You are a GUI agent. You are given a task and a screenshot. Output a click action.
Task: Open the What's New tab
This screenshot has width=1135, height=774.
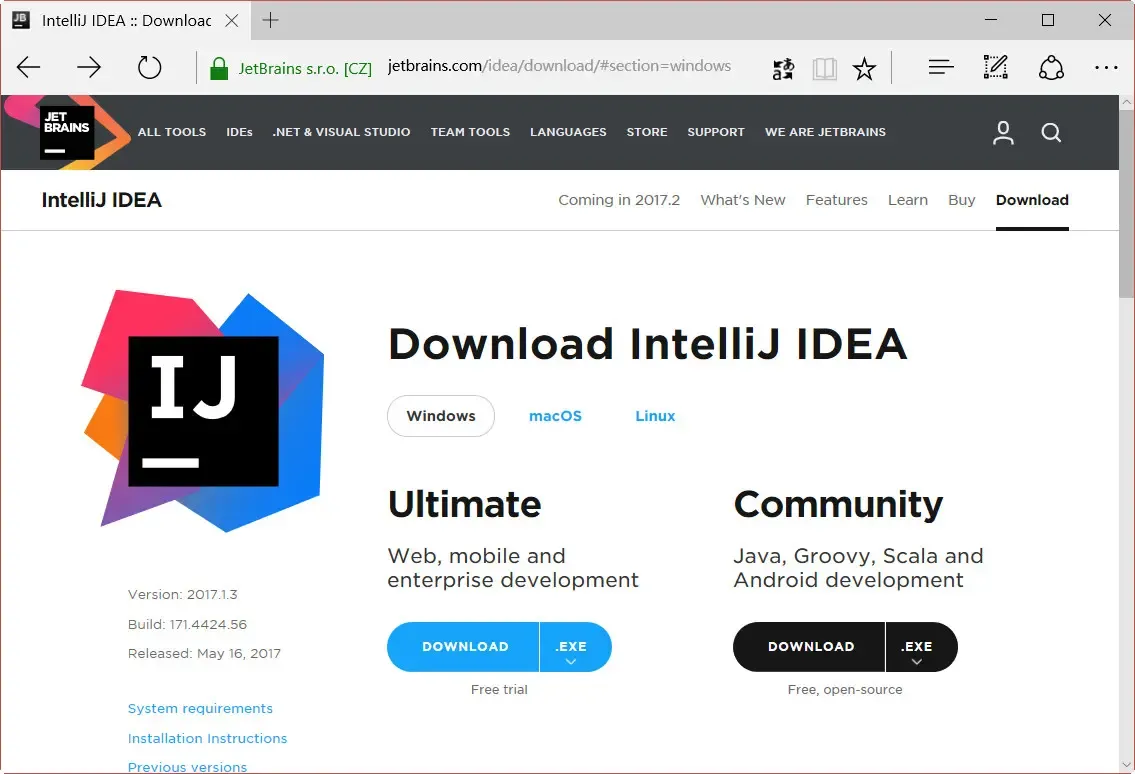pos(743,200)
